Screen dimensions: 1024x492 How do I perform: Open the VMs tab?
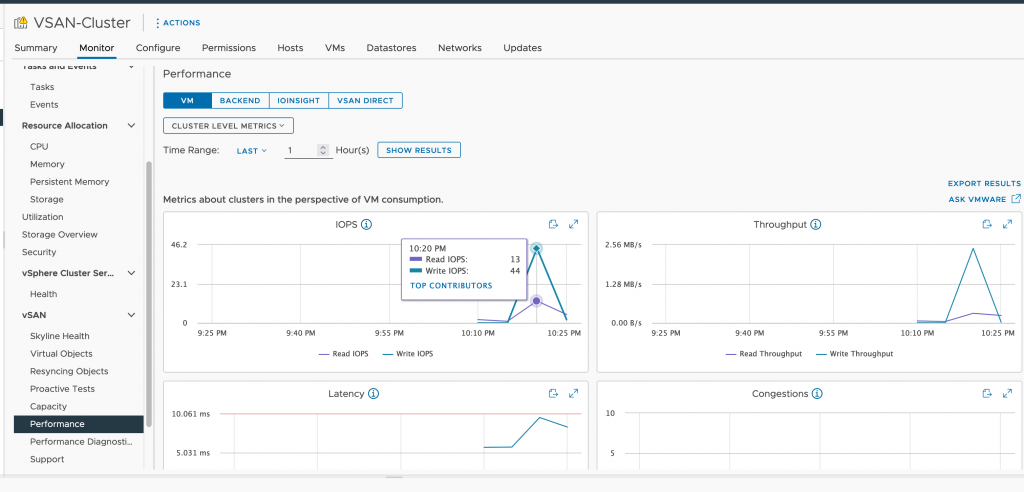335,48
